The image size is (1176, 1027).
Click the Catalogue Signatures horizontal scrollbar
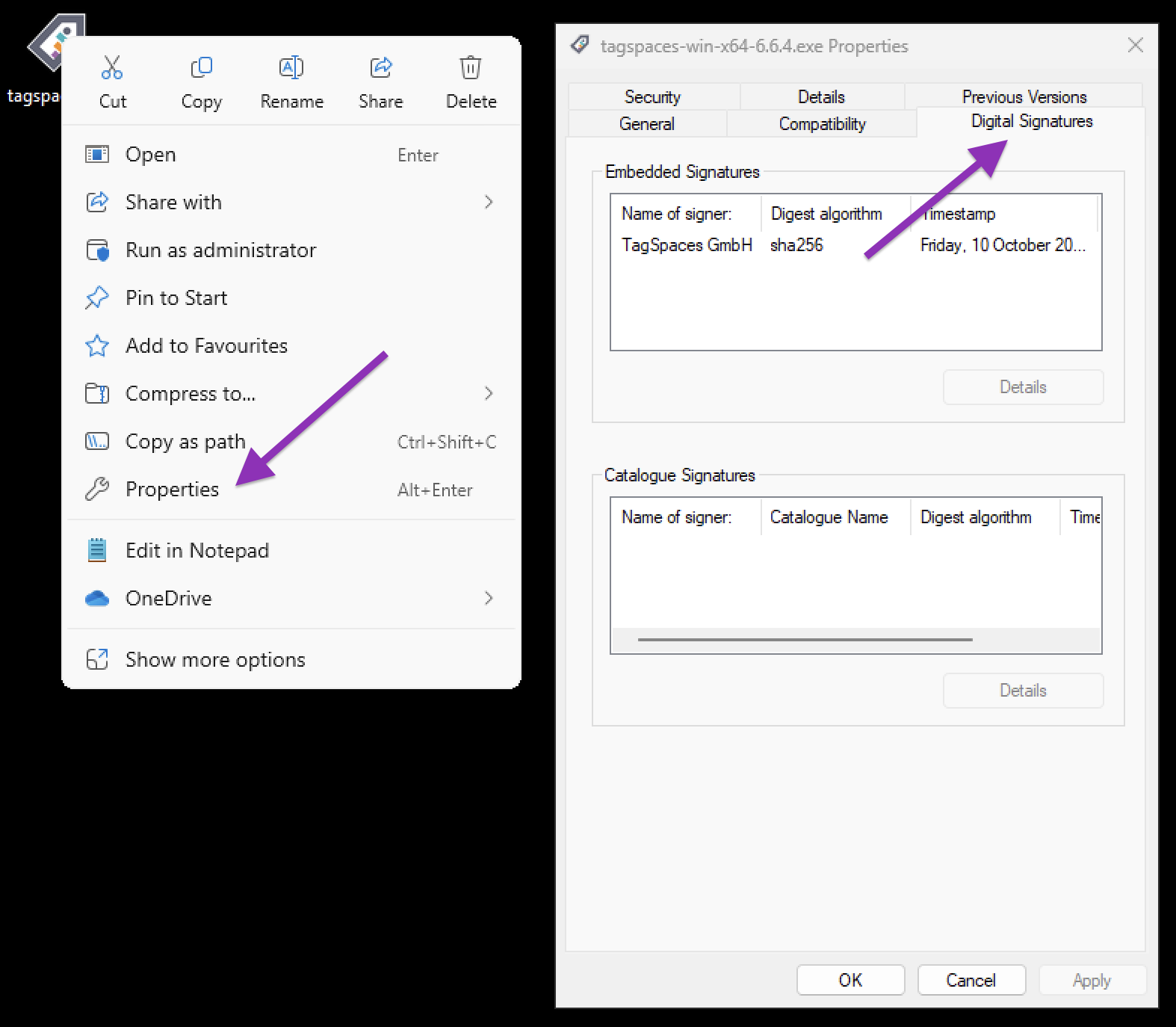(x=805, y=640)
